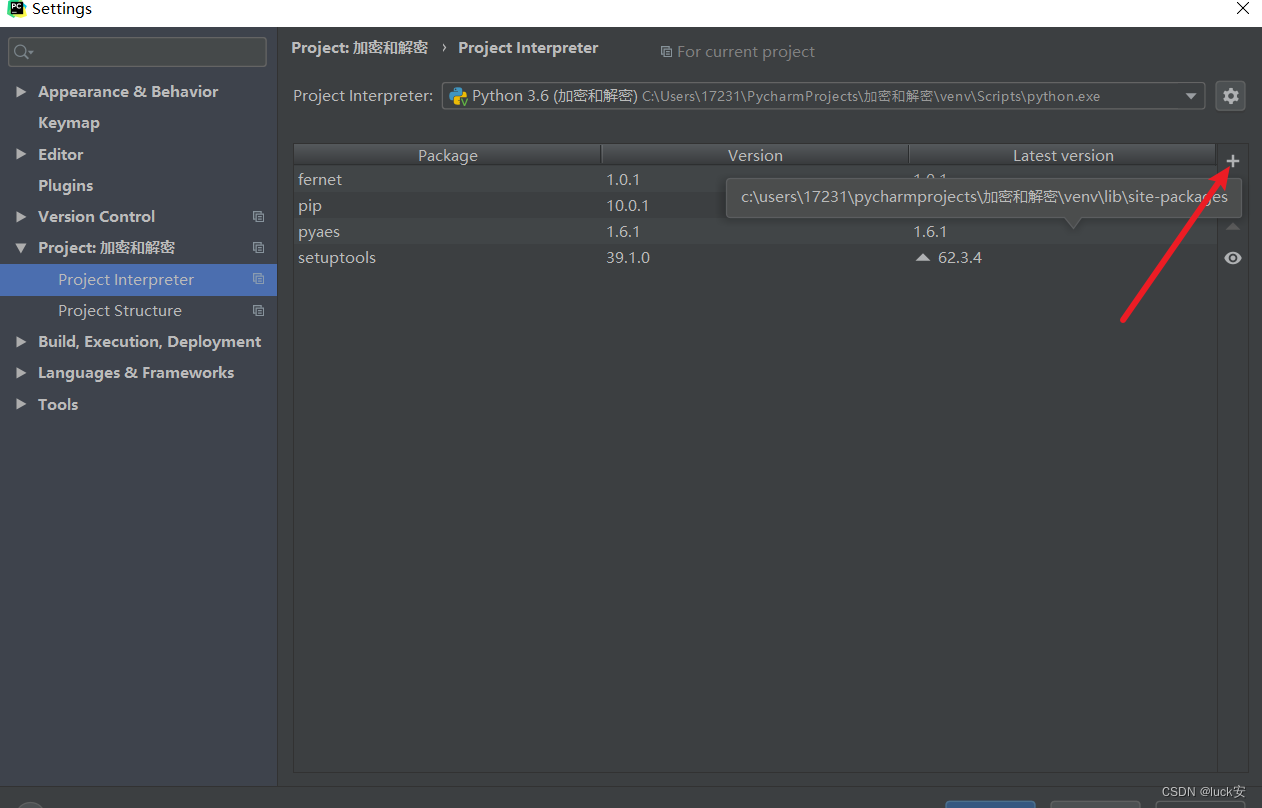The width and height of the screenshot is (1262, 808).
Task: Click the update arrow beside 62.3.4
Action: [922, 258]
